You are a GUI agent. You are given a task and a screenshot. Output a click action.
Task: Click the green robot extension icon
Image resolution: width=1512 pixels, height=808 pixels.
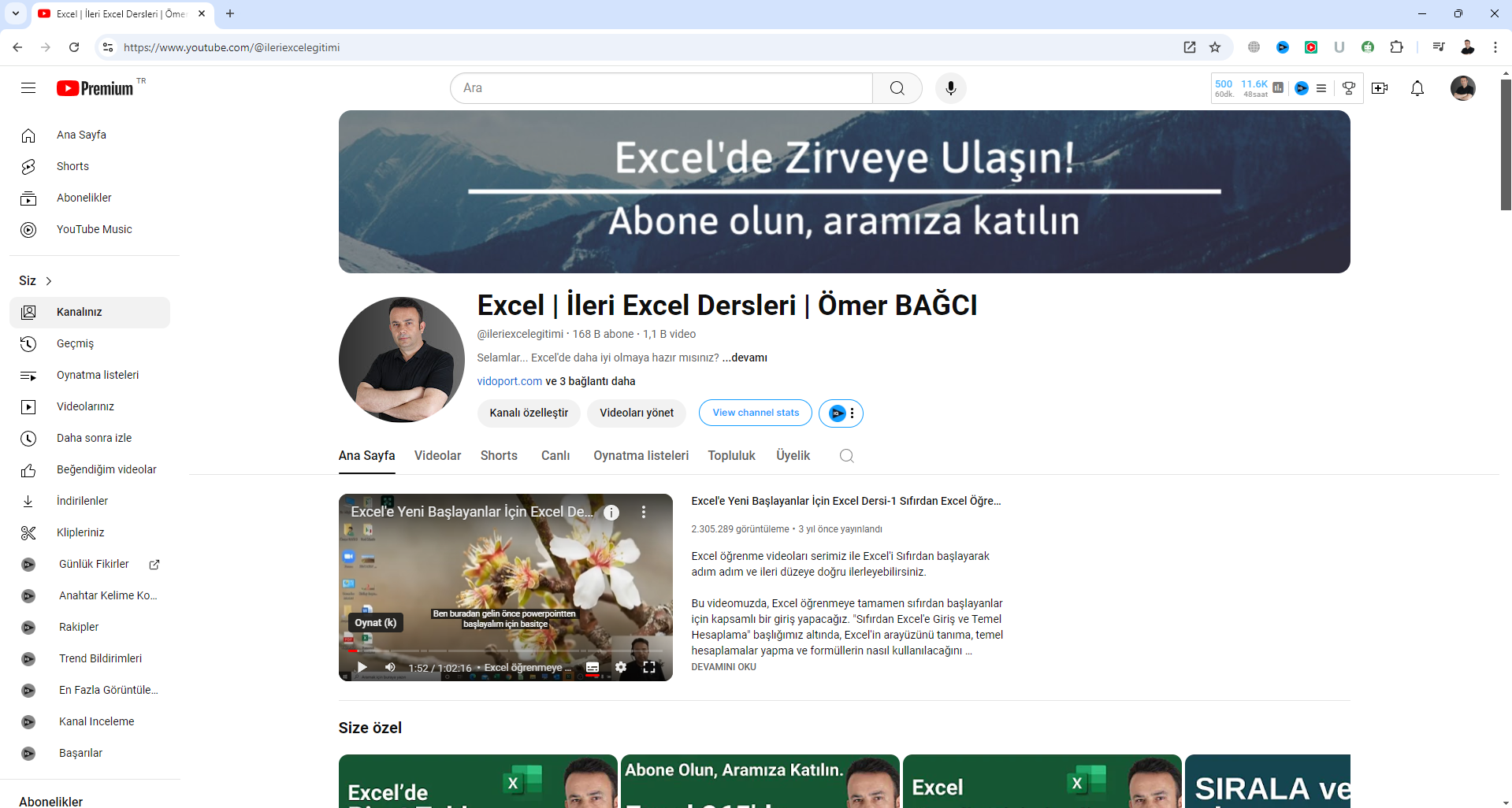1368,47
